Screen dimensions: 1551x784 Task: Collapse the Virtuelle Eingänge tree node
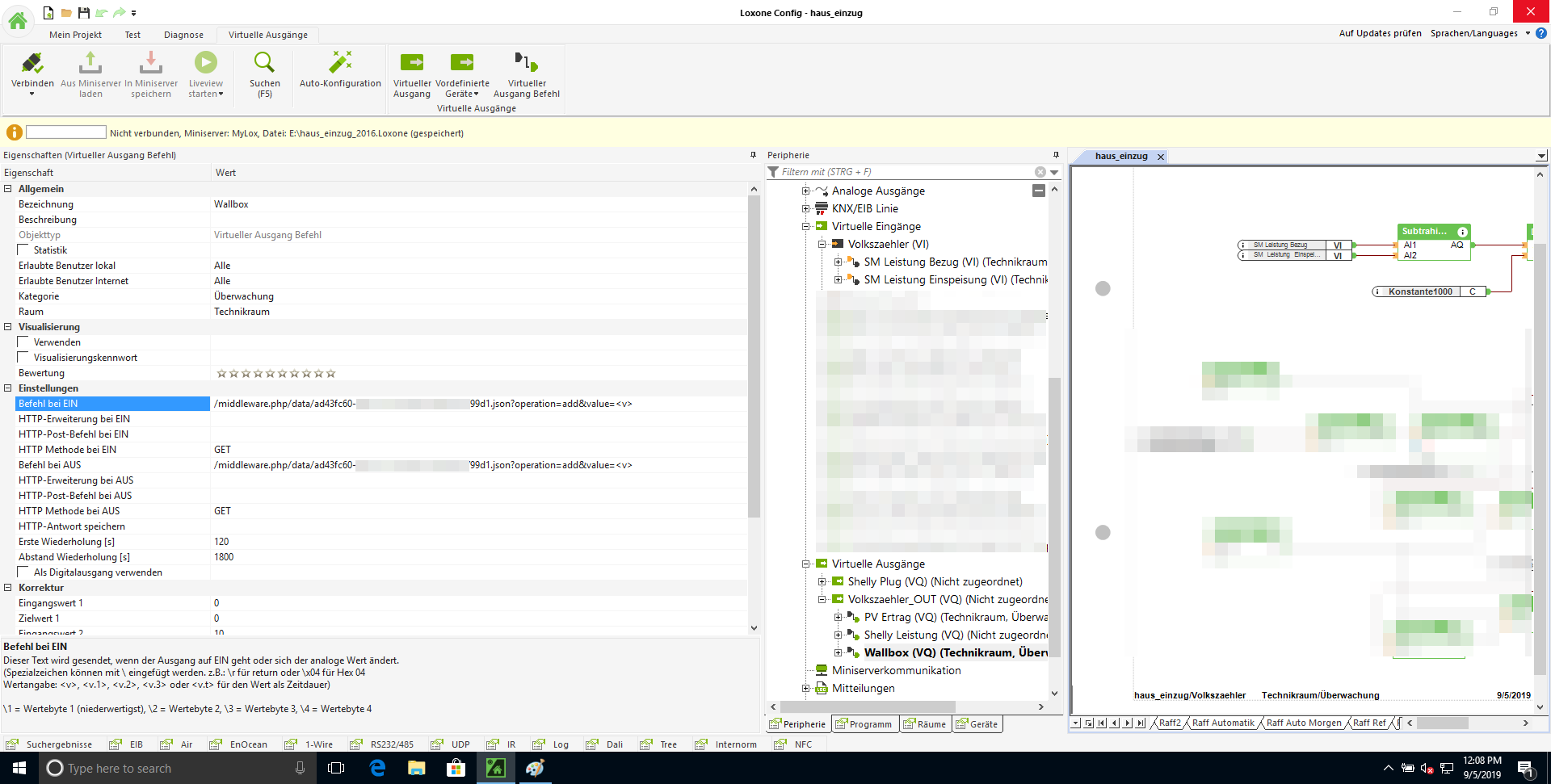[805, 227]
